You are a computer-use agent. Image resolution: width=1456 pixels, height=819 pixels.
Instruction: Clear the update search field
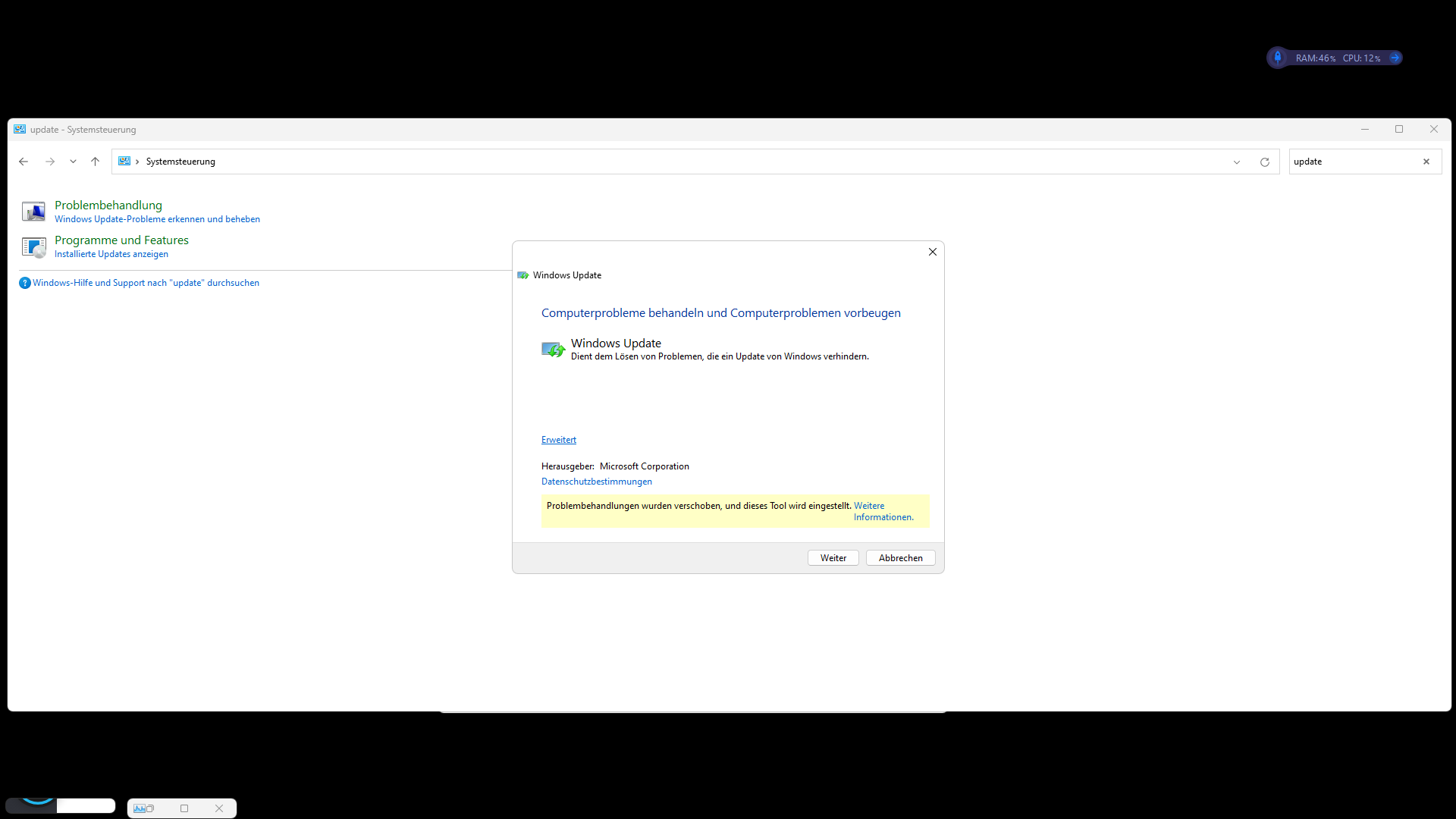[1426, 162]
